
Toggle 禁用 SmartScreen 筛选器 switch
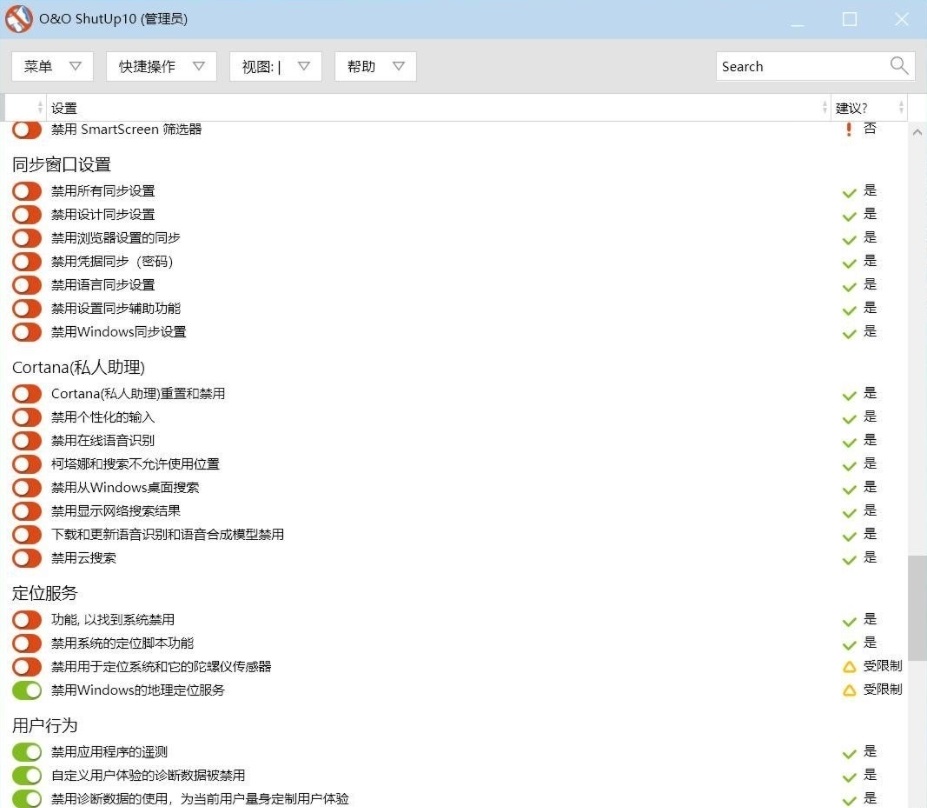tap(27, 130)
